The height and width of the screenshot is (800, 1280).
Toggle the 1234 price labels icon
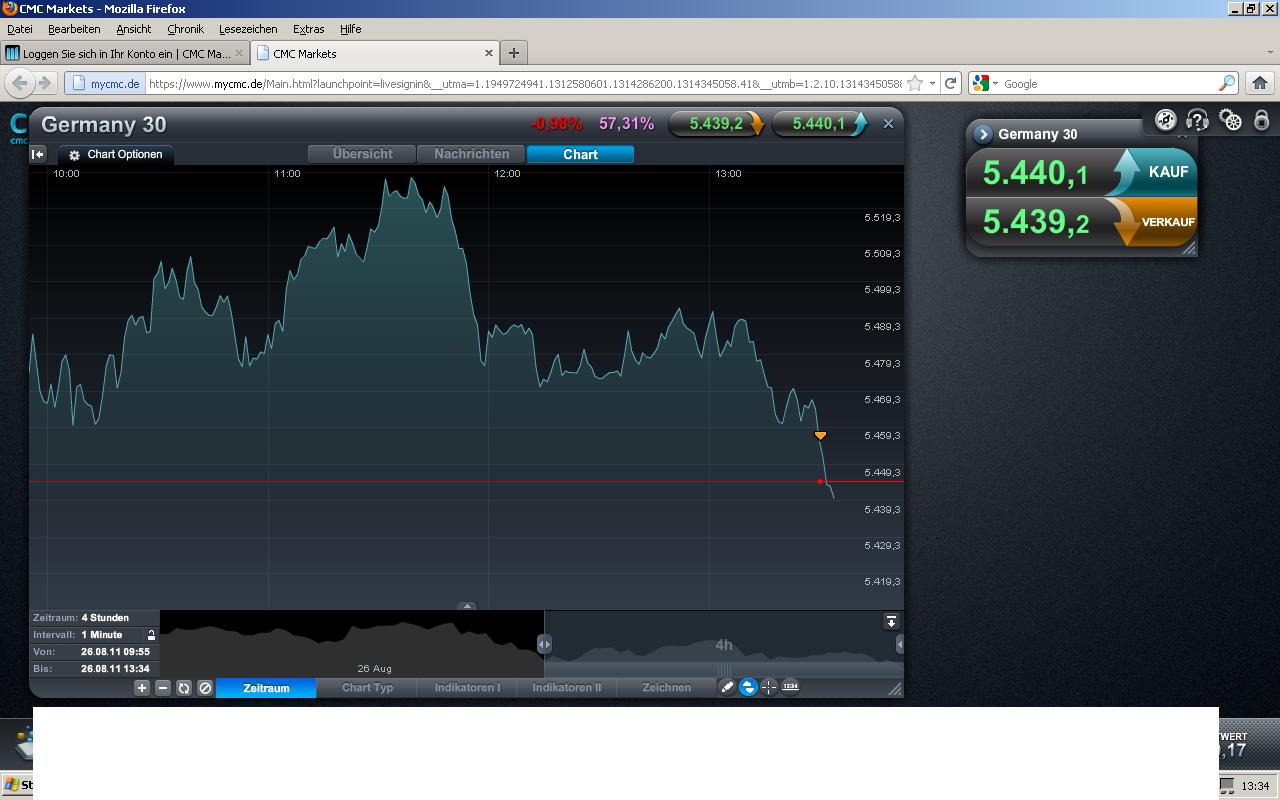click(790, 686)
